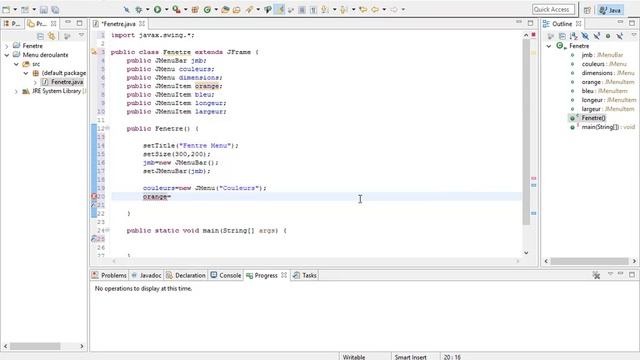This screenshot has height=360, width=640.
Task: Toggle Link with Editor in Project Explorer
Action: coord(51,36)
